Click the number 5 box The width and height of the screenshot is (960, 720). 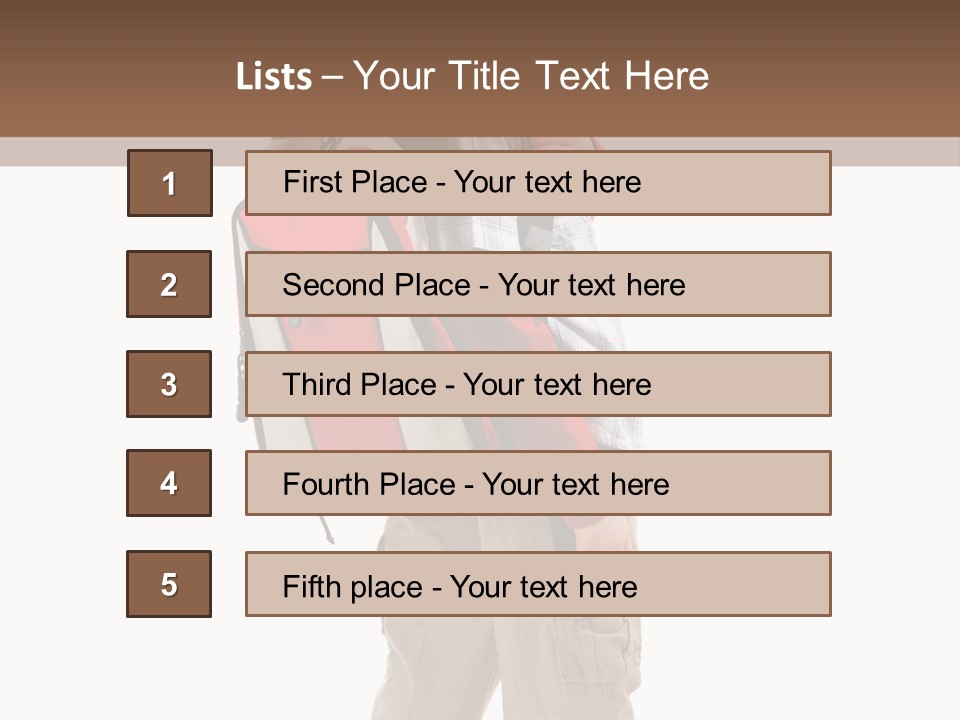pyautogui.click(x=169, y=584)
